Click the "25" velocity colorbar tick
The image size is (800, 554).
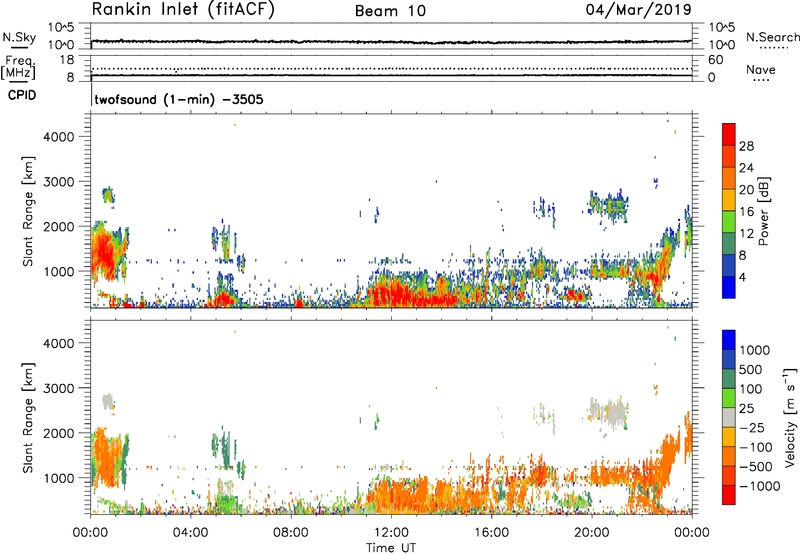(747, 409)
